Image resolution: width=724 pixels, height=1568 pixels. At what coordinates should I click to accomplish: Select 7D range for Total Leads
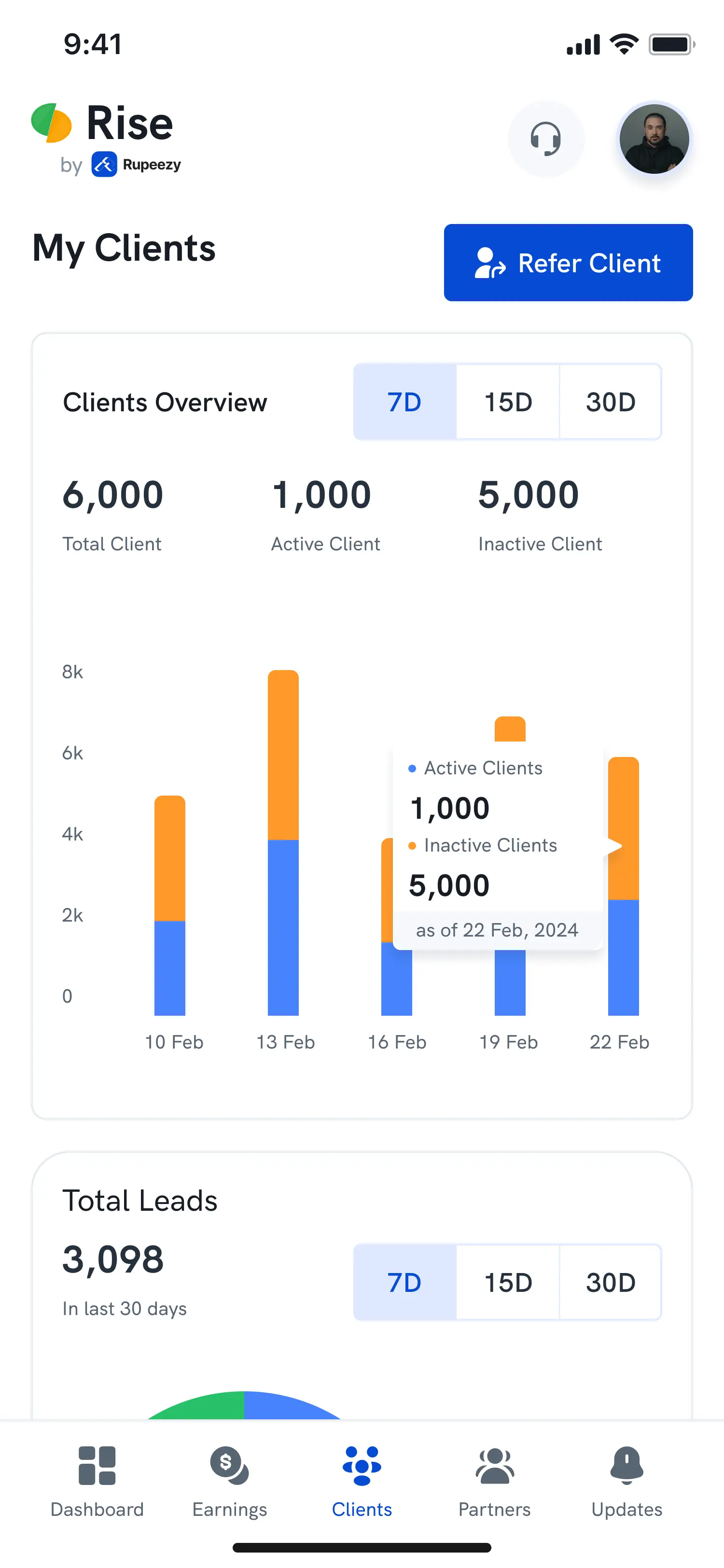(x=404, y=1283)
